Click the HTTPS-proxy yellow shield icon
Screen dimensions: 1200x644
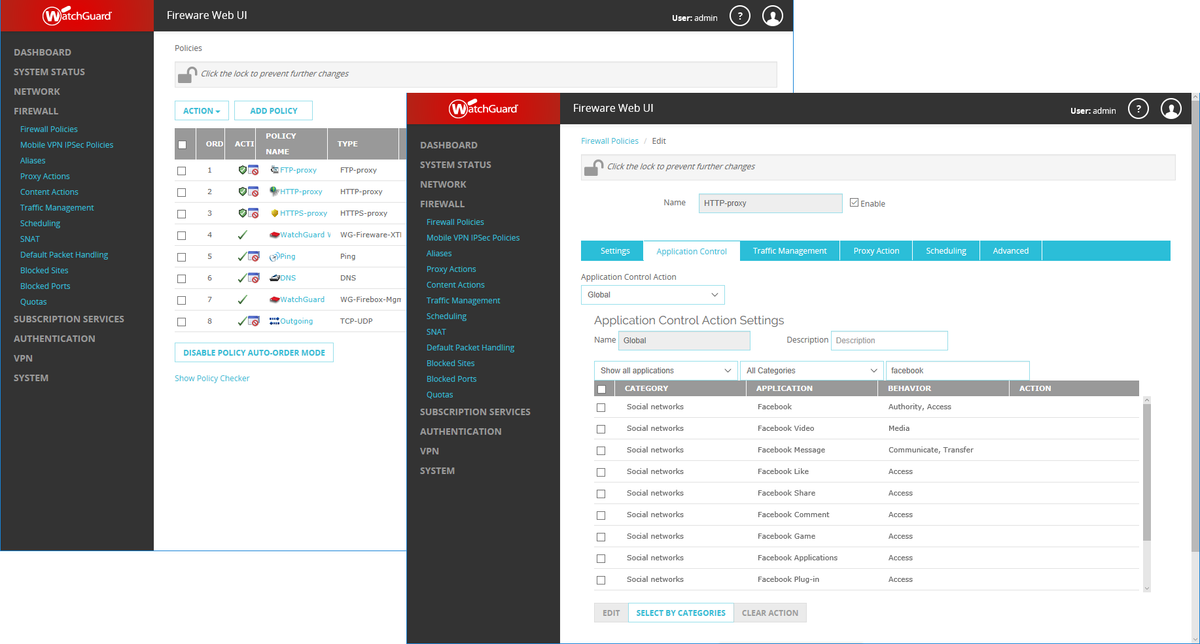(275, 213)
